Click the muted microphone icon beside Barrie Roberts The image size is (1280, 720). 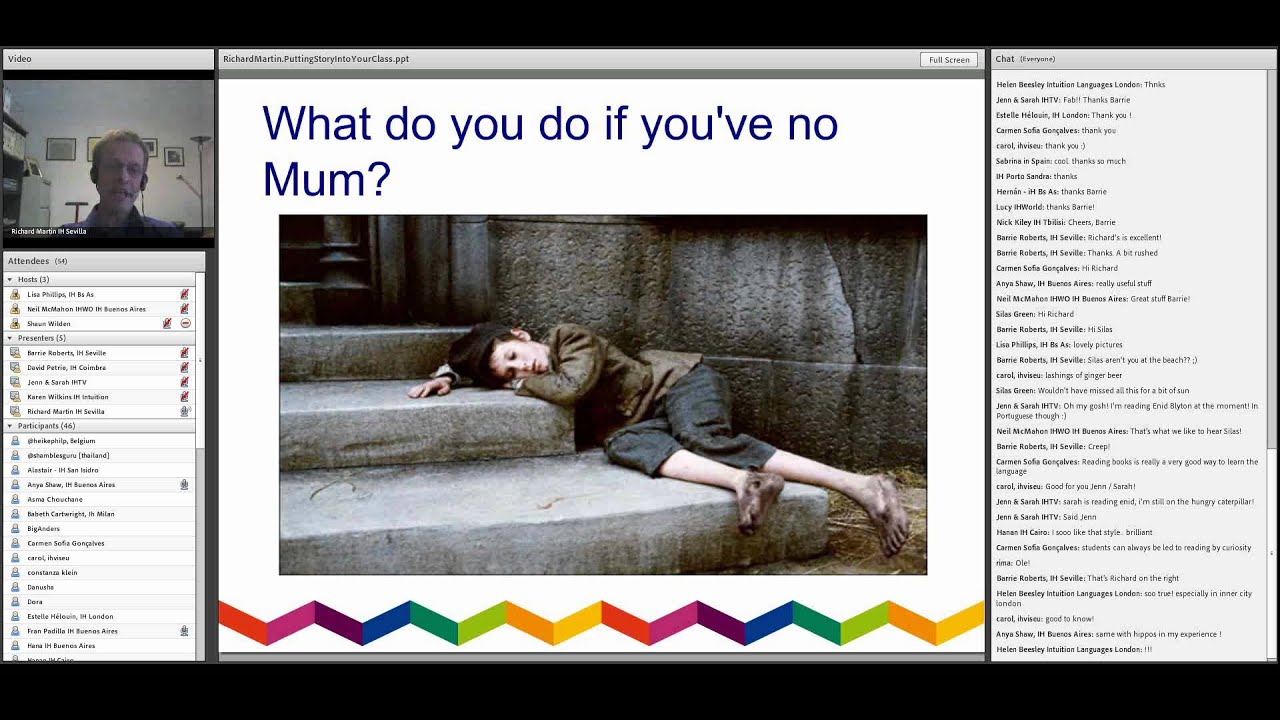[184, 353]
